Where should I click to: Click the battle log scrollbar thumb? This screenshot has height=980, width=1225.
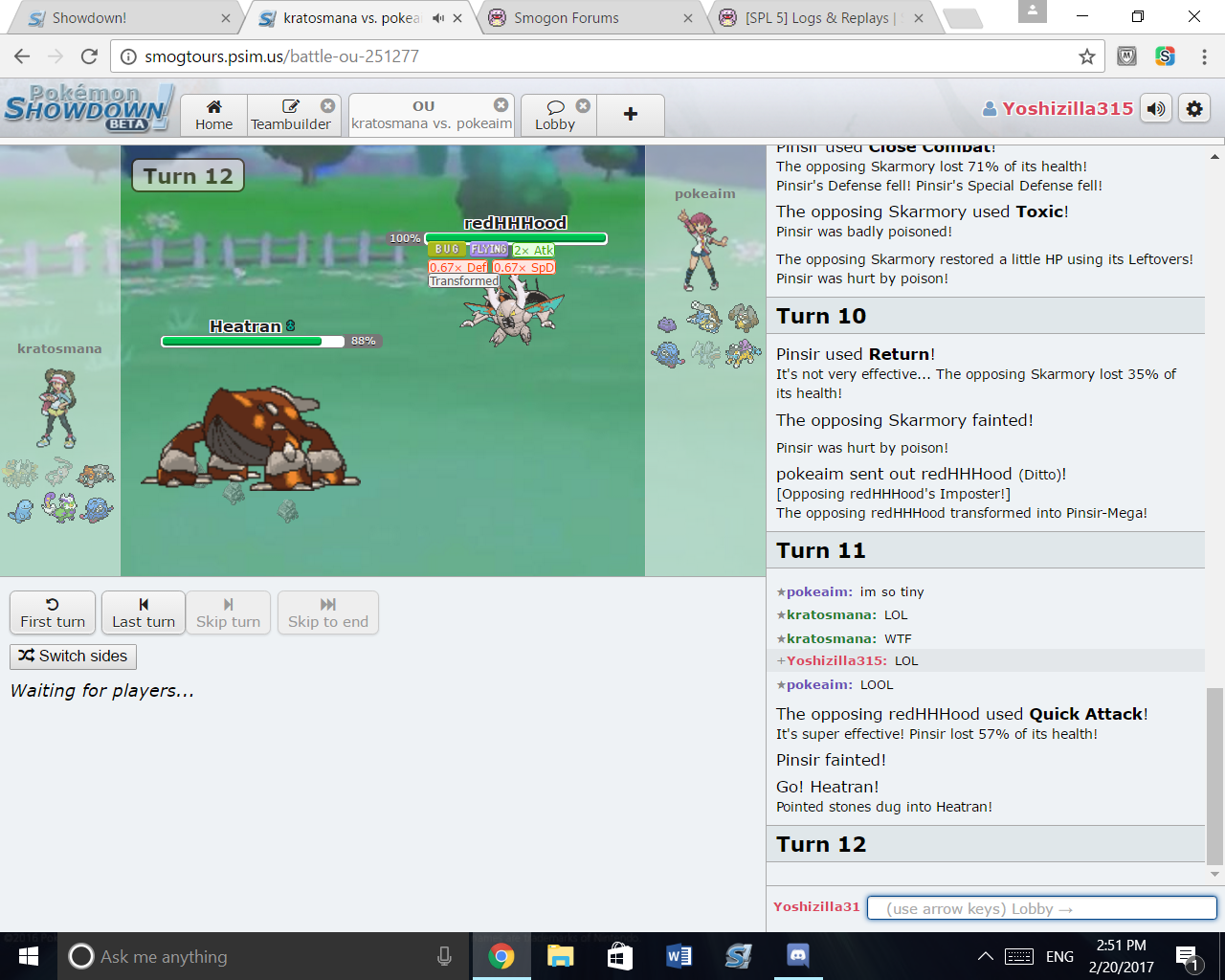(1214, 775)
